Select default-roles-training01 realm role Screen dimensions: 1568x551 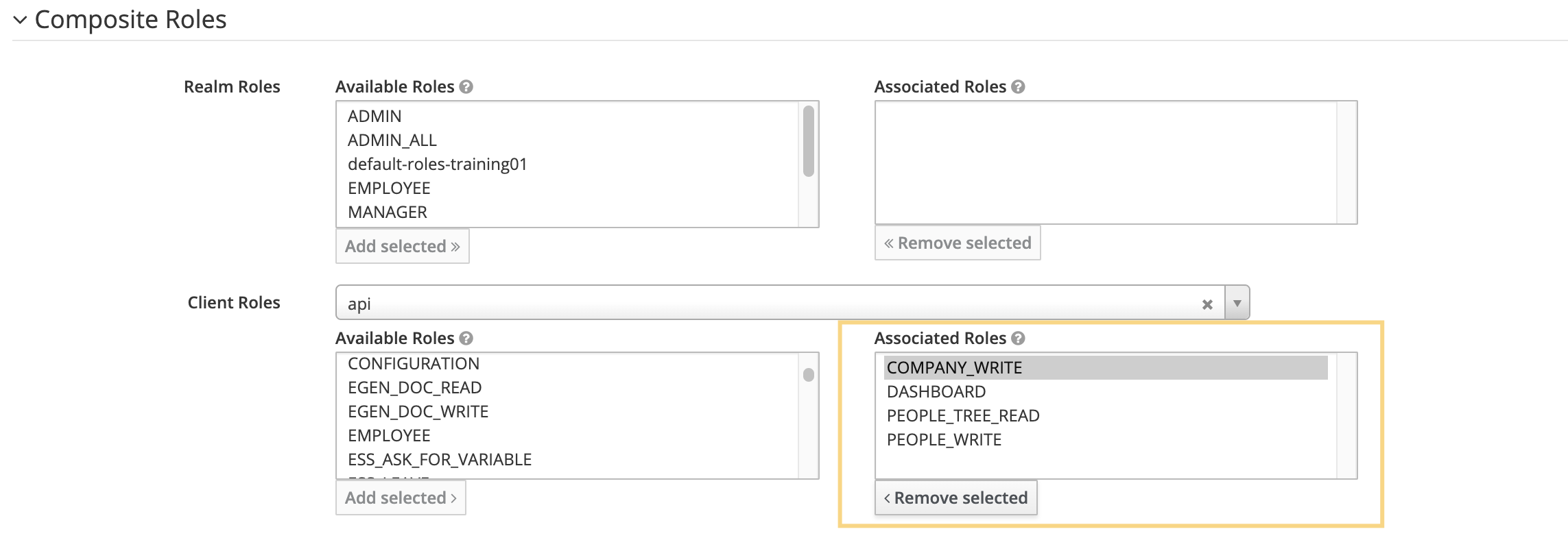(x=437, y=164)
